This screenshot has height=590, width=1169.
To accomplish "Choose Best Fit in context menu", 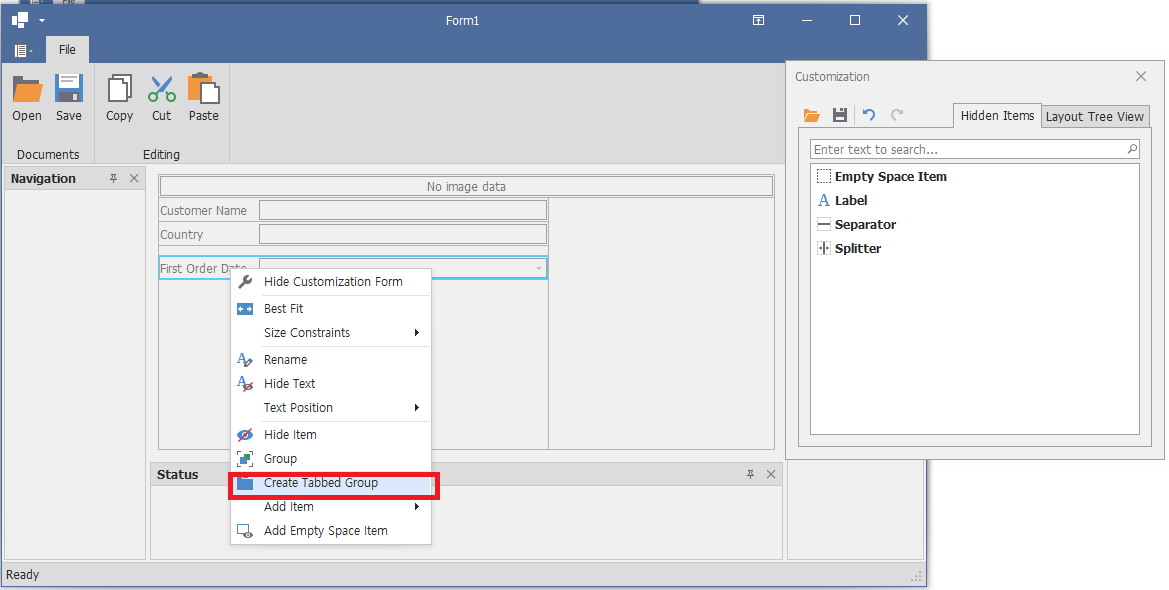I will pyautogui.click(x=331, y=309).
